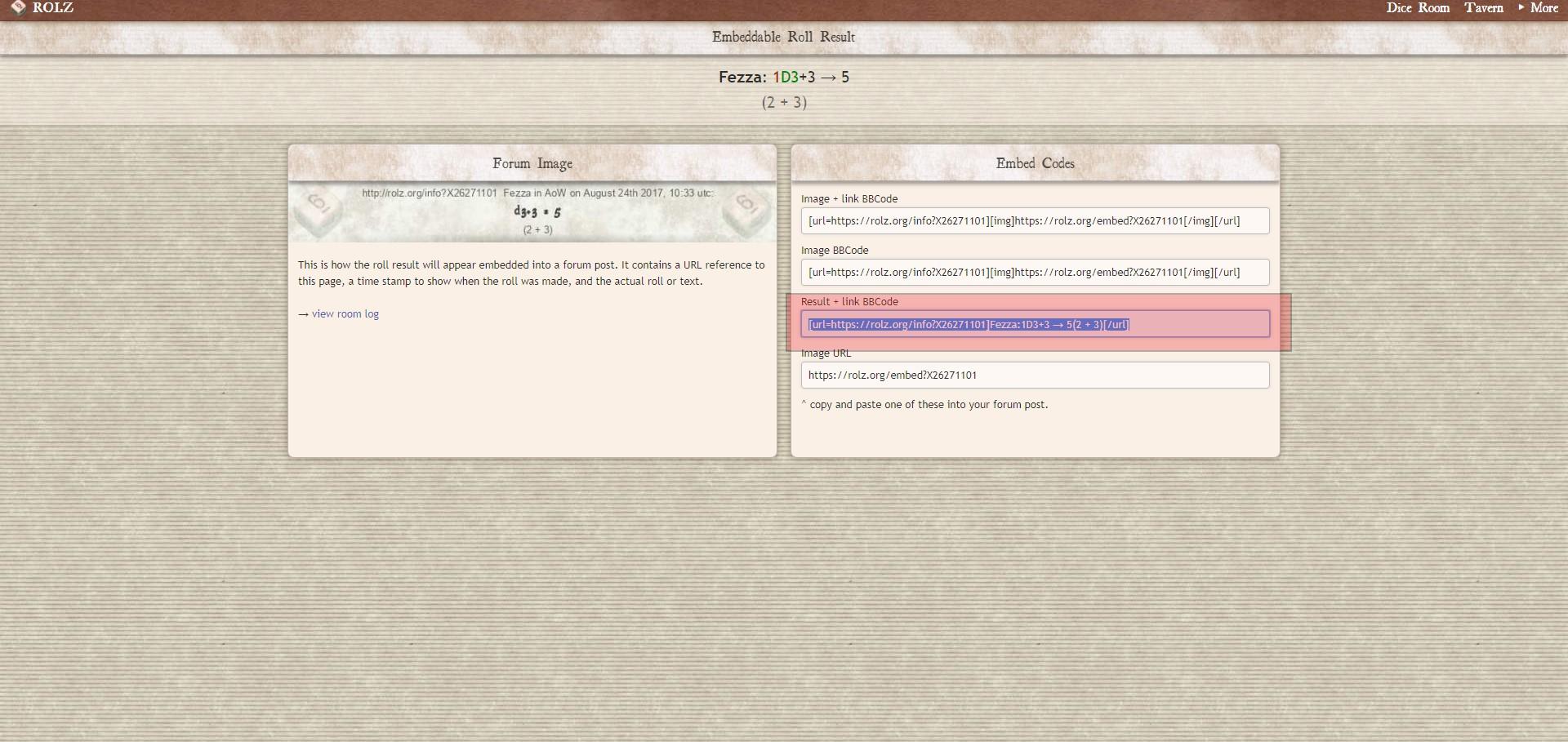Click the Fezza 1D3+3 roll result text
The height and width of the screenshot is (742, 1568).
pyautogui.click(x=783, y=78)
